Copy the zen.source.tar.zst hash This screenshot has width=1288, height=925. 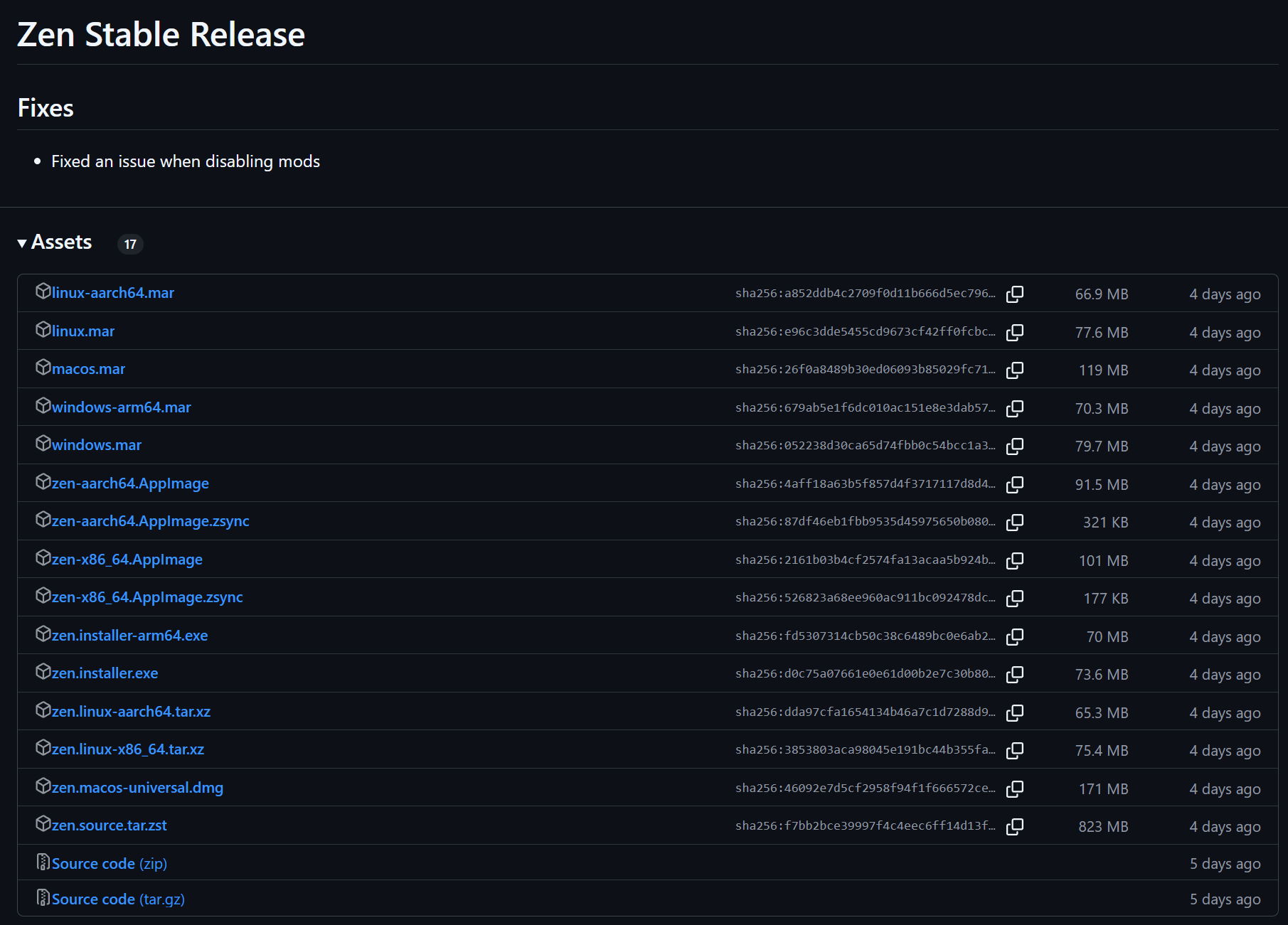tap(1015, 826)
